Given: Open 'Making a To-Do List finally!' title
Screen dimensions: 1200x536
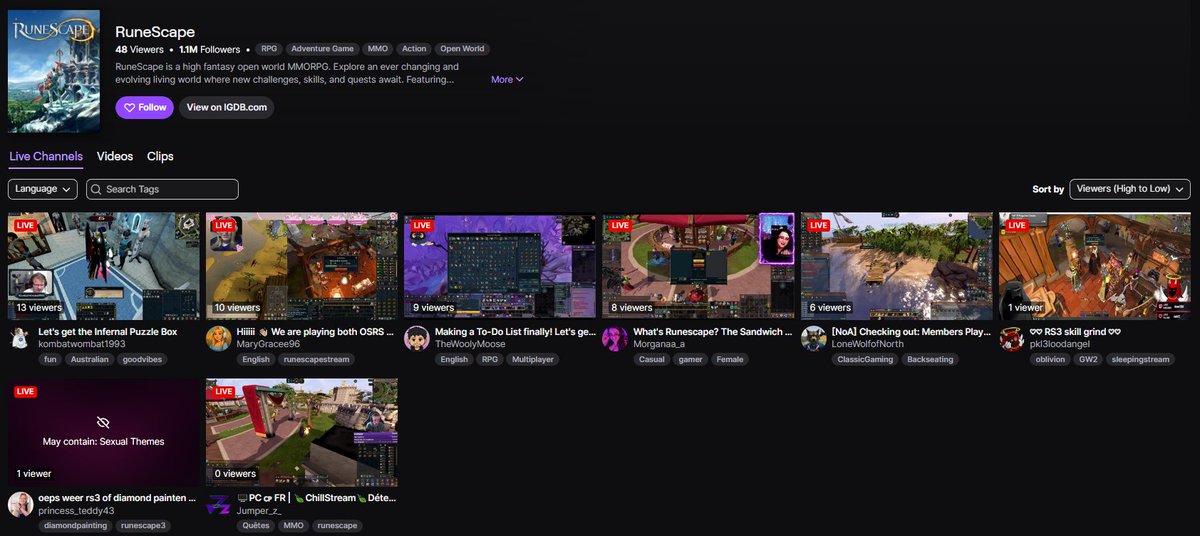Looking at the screenshot, I should click(x=515, y=332).
